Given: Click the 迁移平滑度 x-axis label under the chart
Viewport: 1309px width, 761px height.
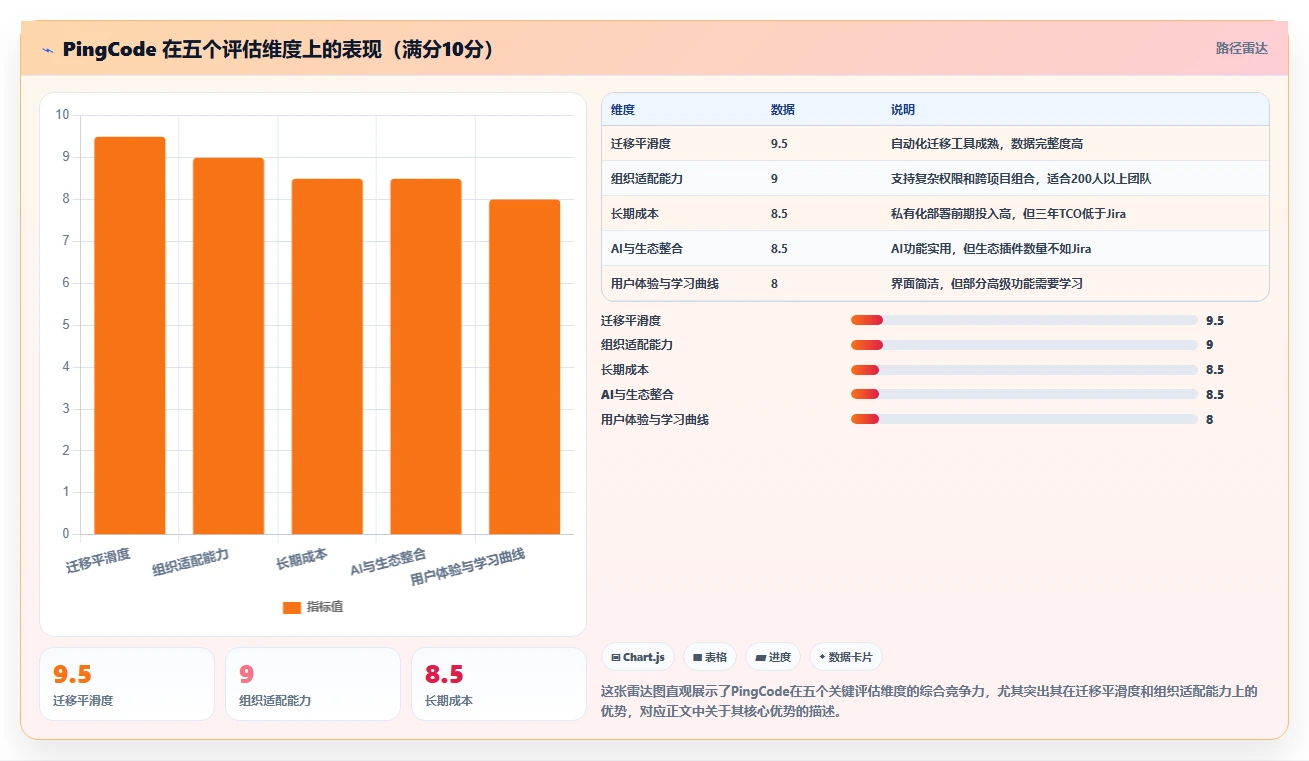Looking at the screenshot, I should coord(98,560).
